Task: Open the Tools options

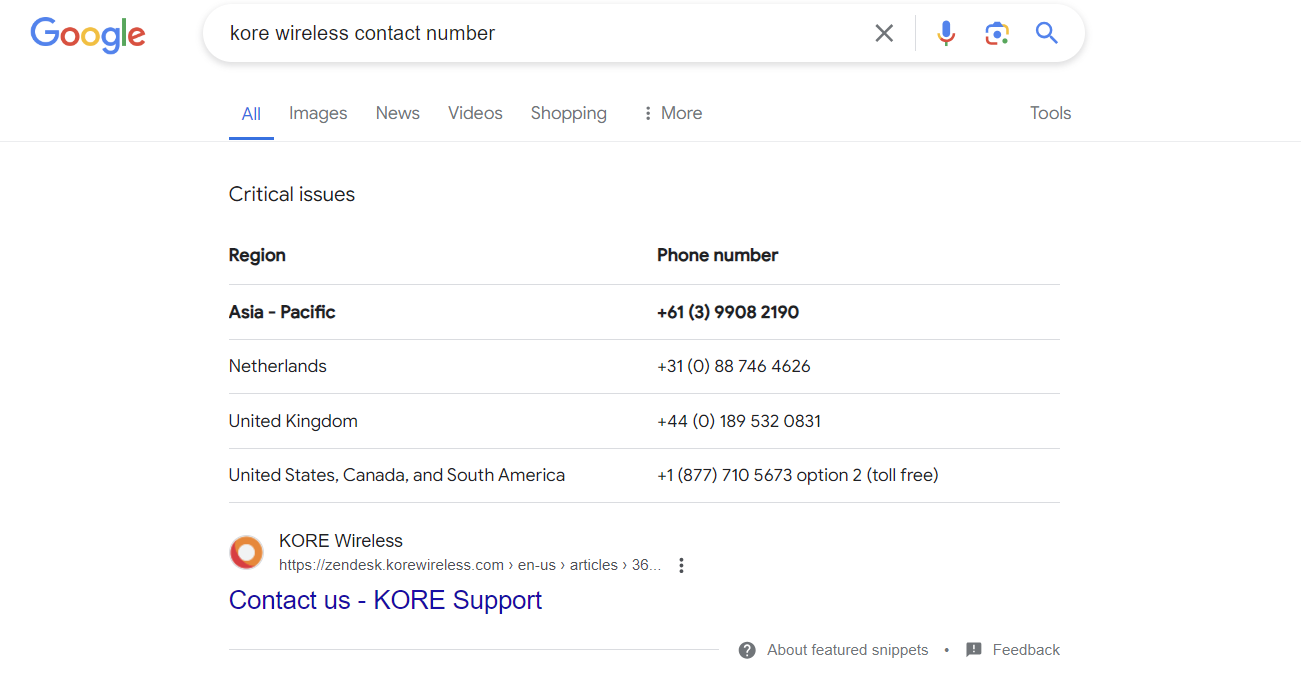Action: (1050, 113)
